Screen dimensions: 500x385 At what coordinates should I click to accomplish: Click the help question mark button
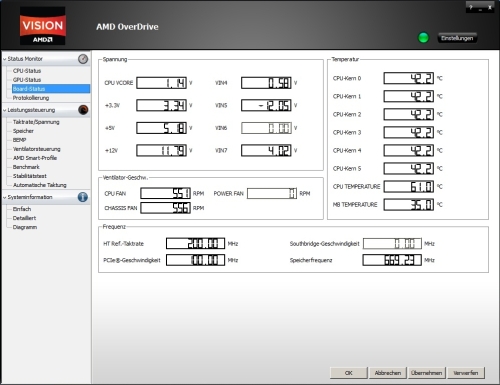(x=471, y=7)
